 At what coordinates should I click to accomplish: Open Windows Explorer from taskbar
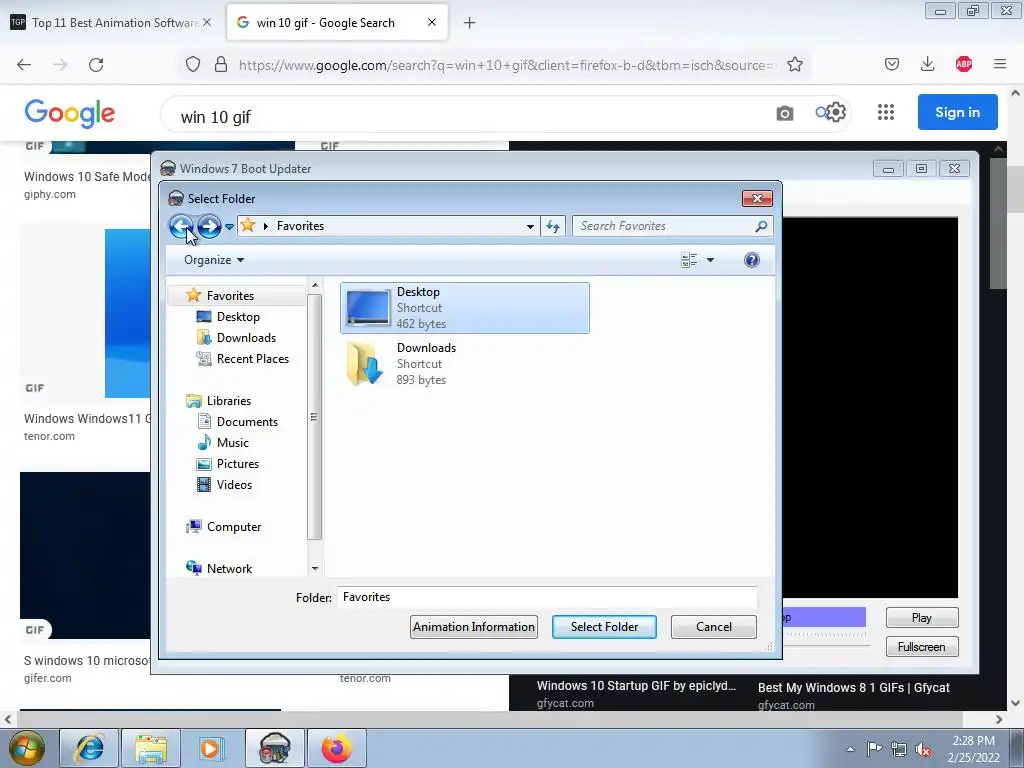[x=151, y=748]
